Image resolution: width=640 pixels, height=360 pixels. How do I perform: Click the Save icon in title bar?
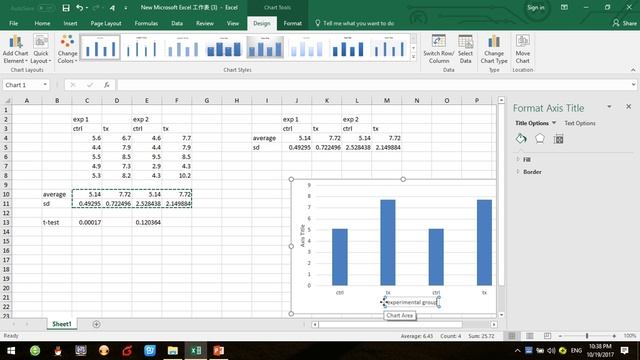(x=66, y=8)
